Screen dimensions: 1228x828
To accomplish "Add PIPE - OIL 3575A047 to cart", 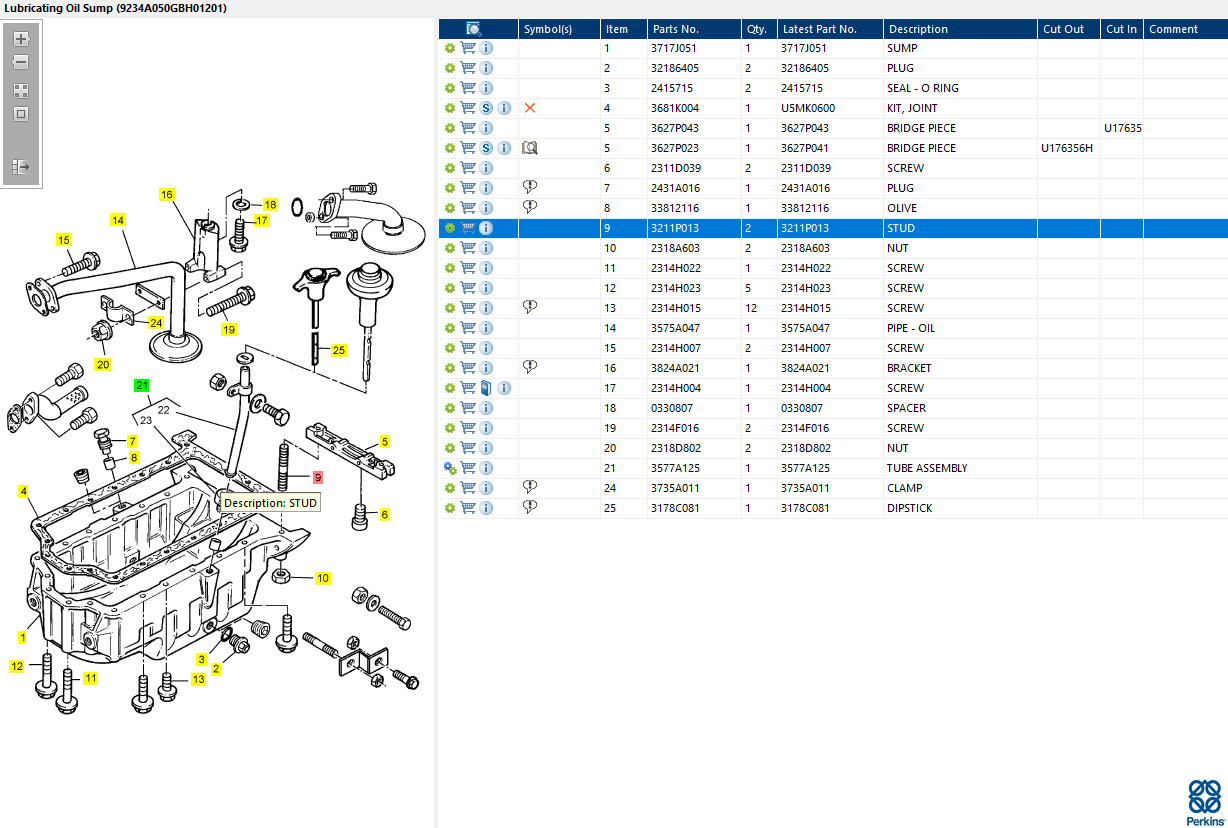I will point(468,328).
